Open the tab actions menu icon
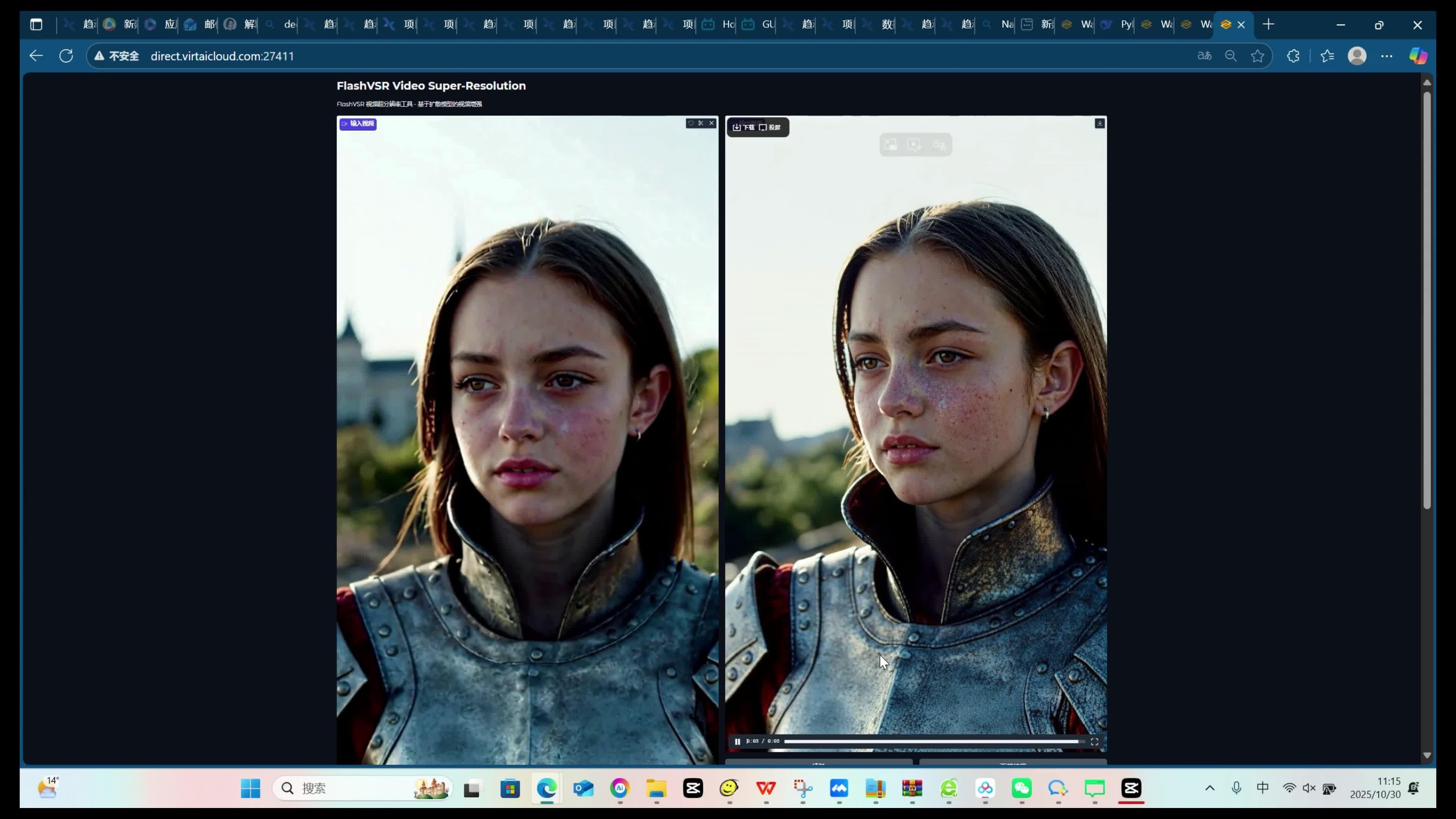This screenshot has width=1456, height=819. [36, 24]
